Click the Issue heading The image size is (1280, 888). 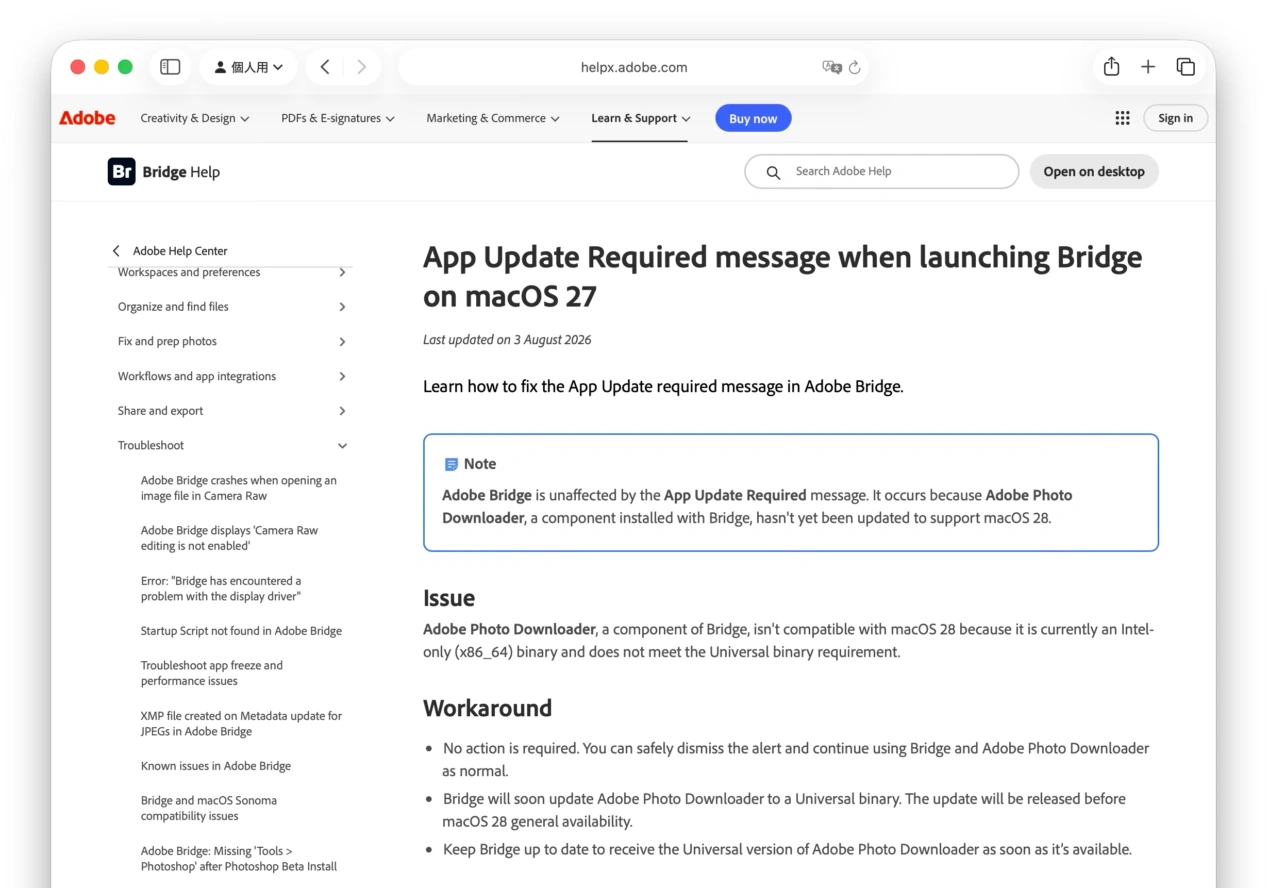[x=449, y=598]
